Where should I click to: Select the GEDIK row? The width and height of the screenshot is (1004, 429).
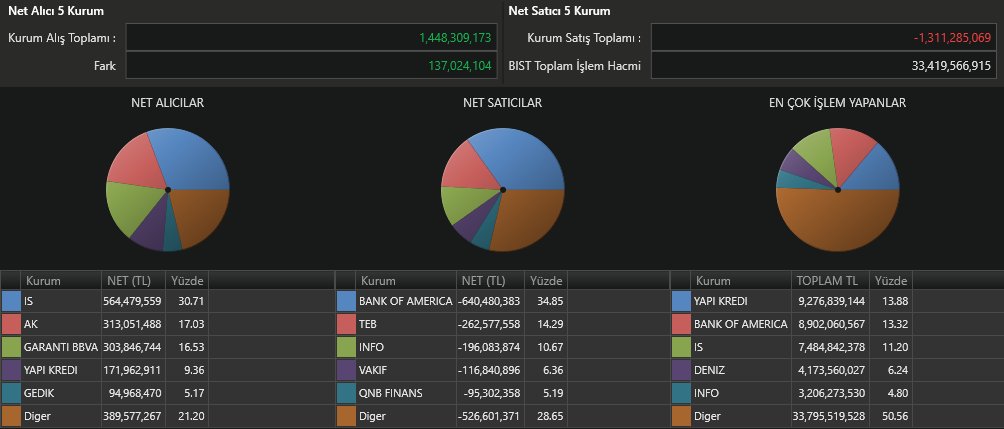click(168, 393)
